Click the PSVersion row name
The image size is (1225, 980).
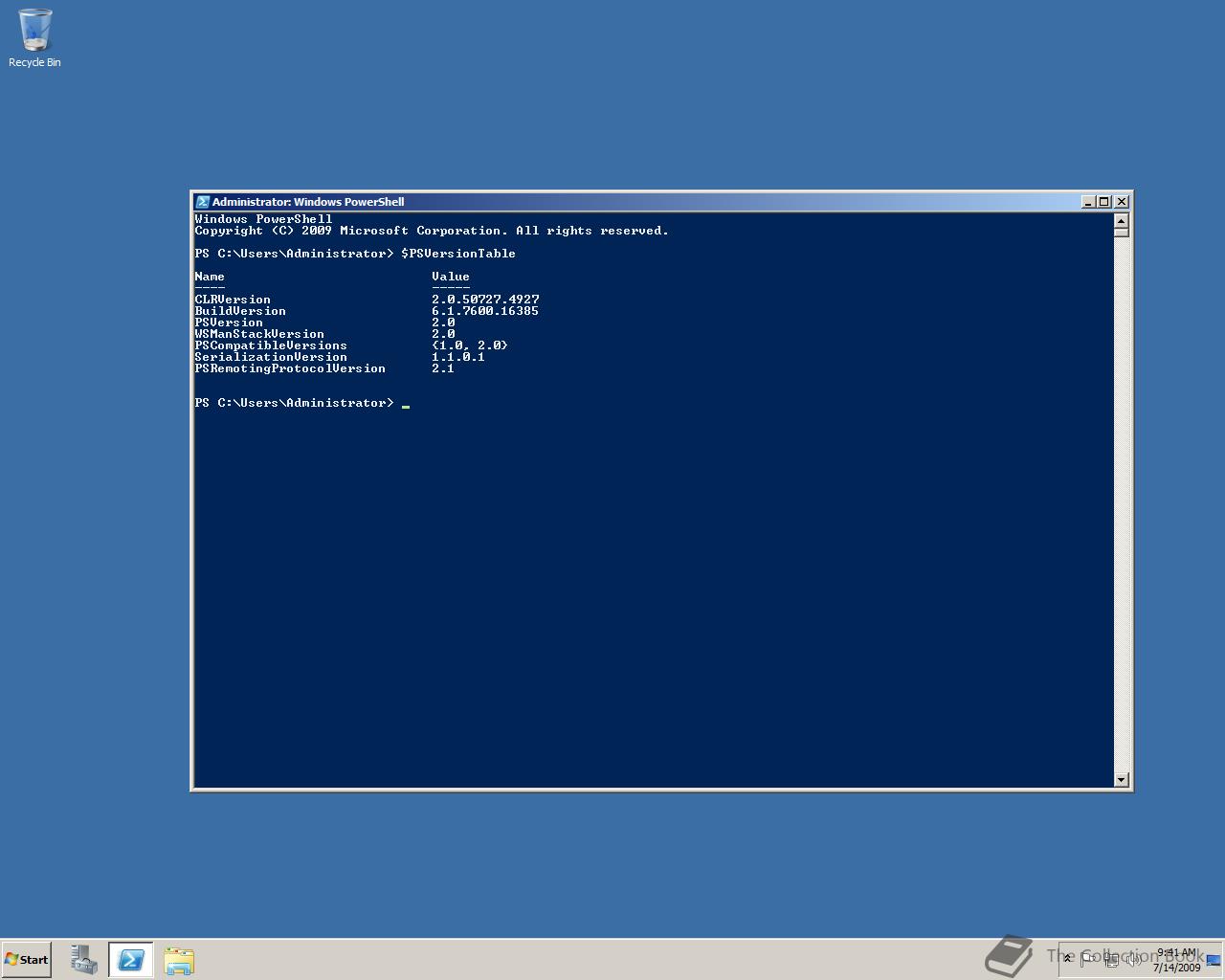(229, 323)
